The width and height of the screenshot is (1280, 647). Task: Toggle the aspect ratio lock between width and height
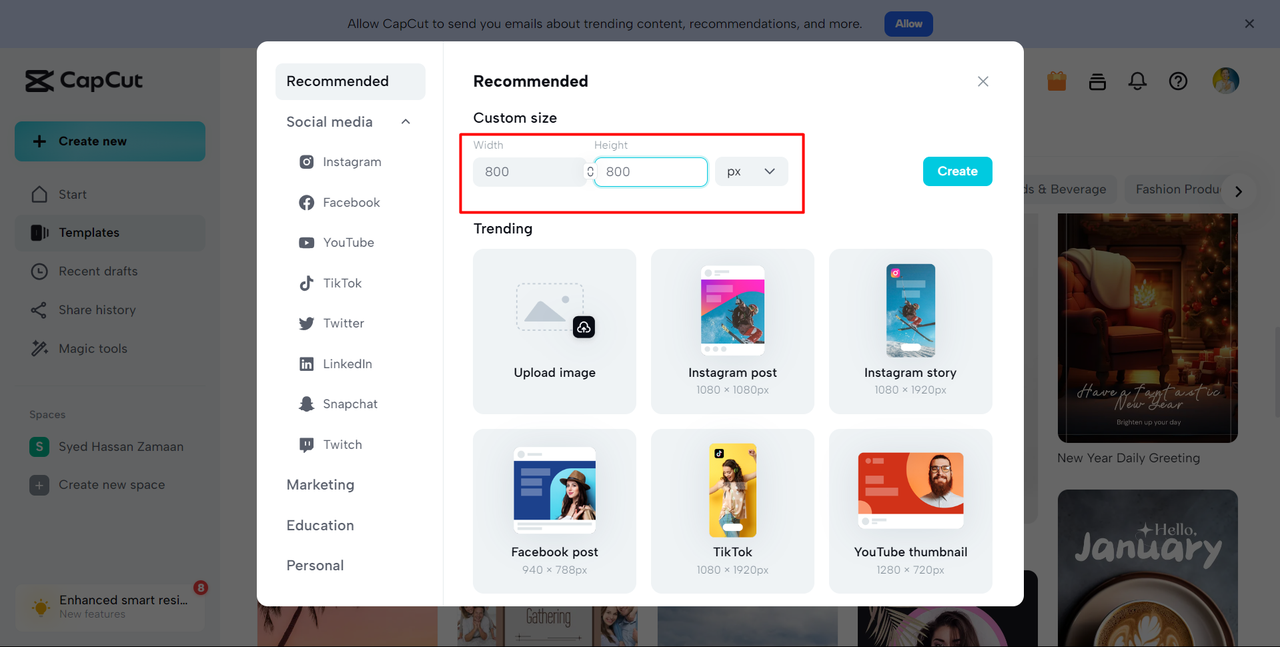tap(590, 172)
